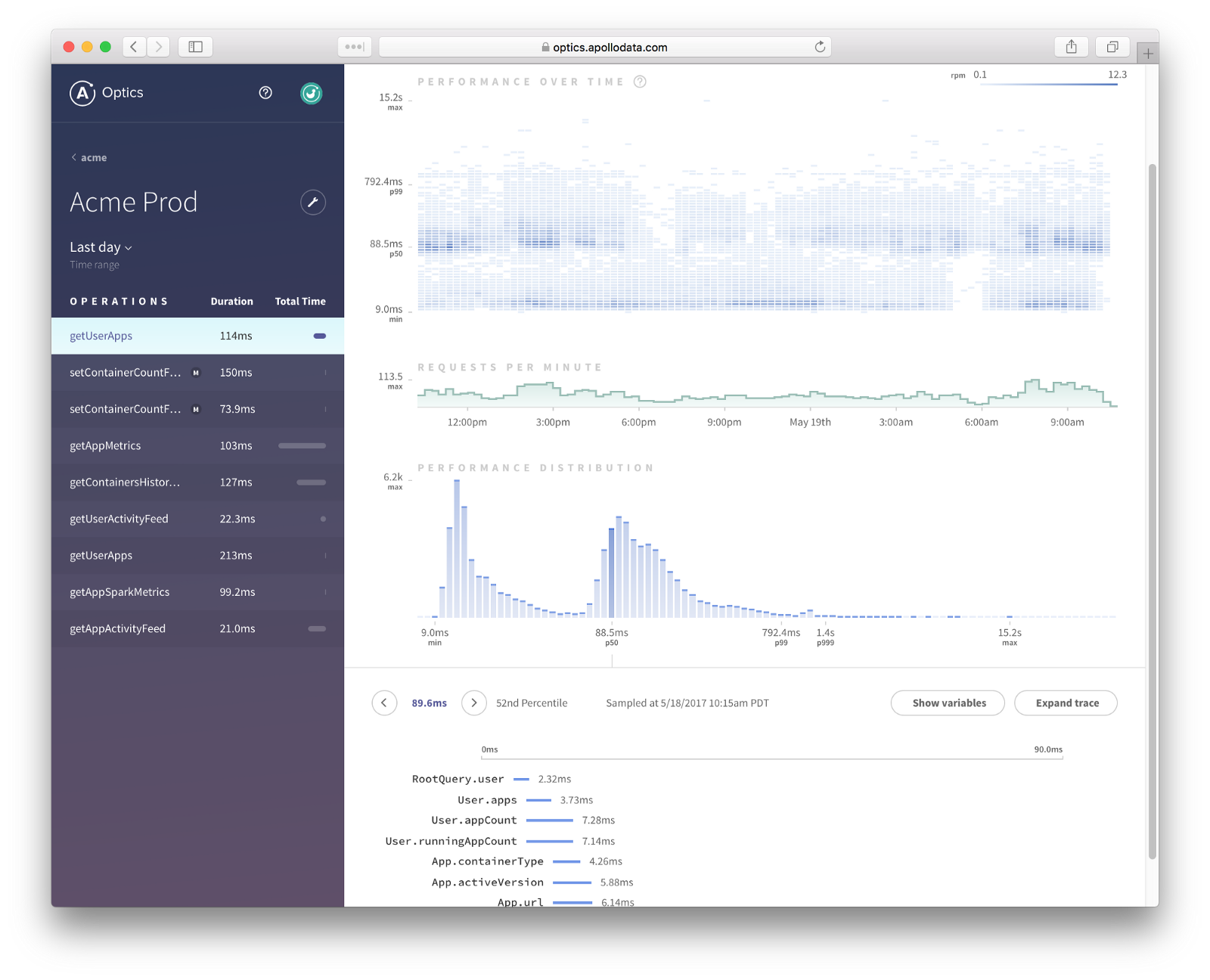Select setContainerCountF… operation with 73.9ms
The width and height of the screenshot is (1210, 980).
coord(197,409)
